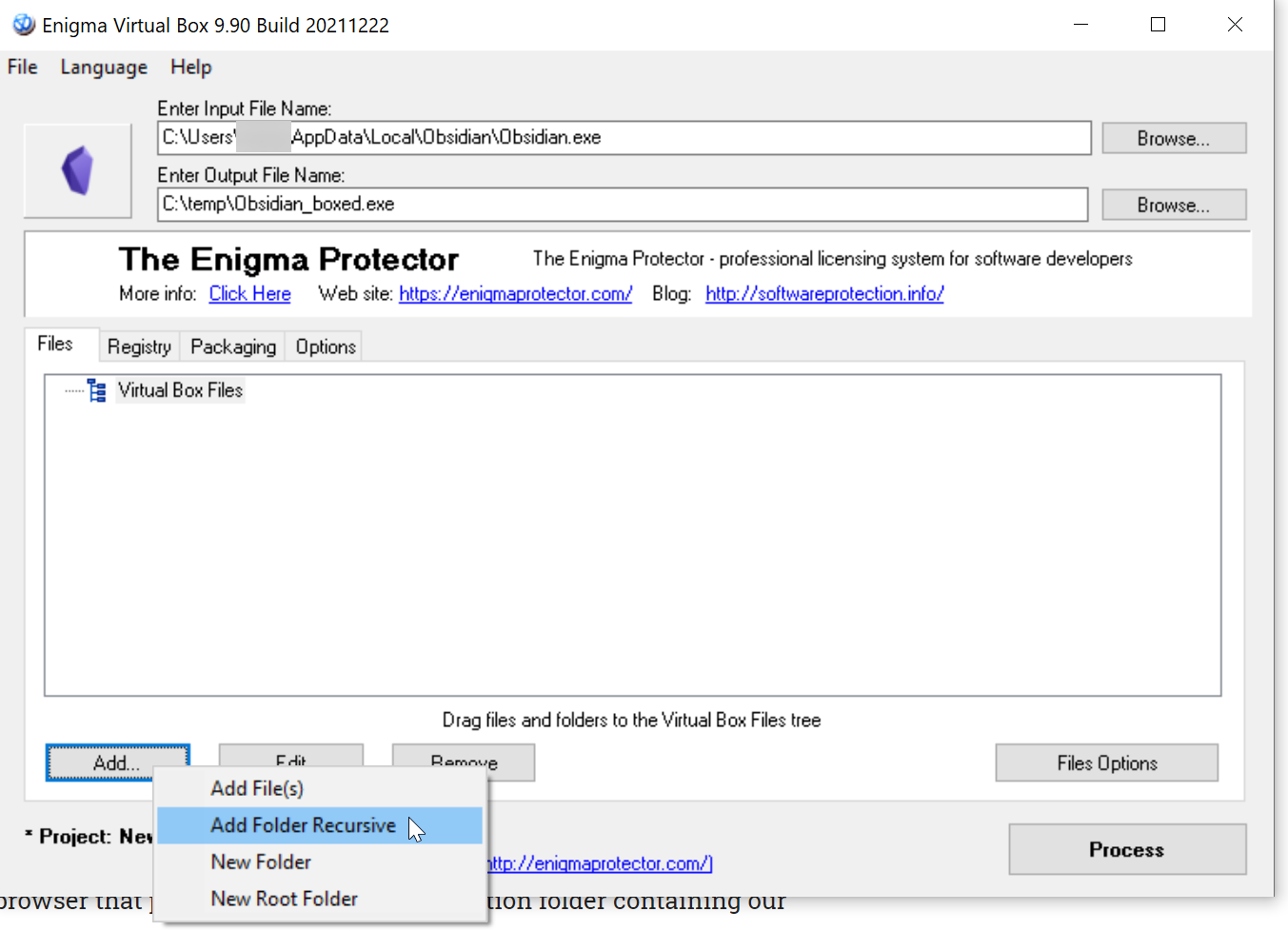Image resolution: width=1288 pixels, height=931 pixels.
Task: Choose New Root Folder from the menu
Action: point(321,899)
